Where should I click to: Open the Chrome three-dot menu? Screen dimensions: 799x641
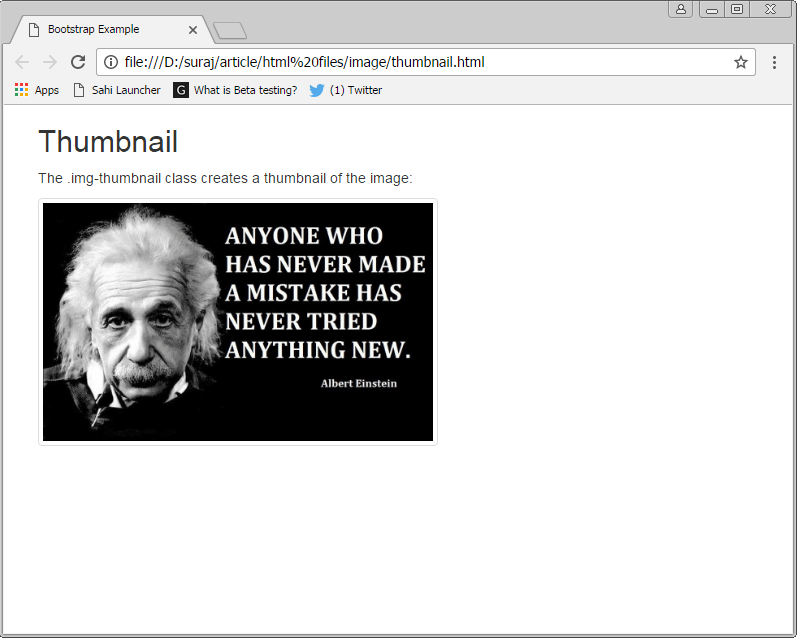pos(774,62)
